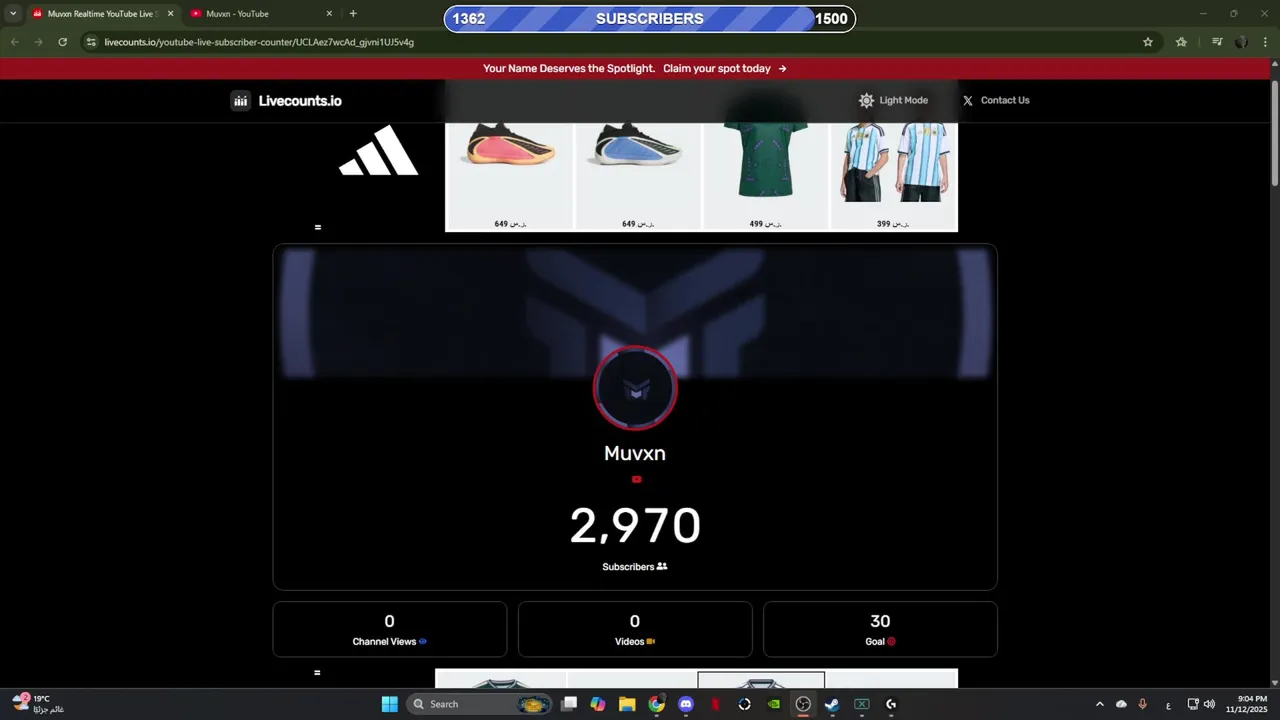Screen dimensions: 1280x720
Task: Open the Chrome three-dot menu
Action: click(1265, 42)
